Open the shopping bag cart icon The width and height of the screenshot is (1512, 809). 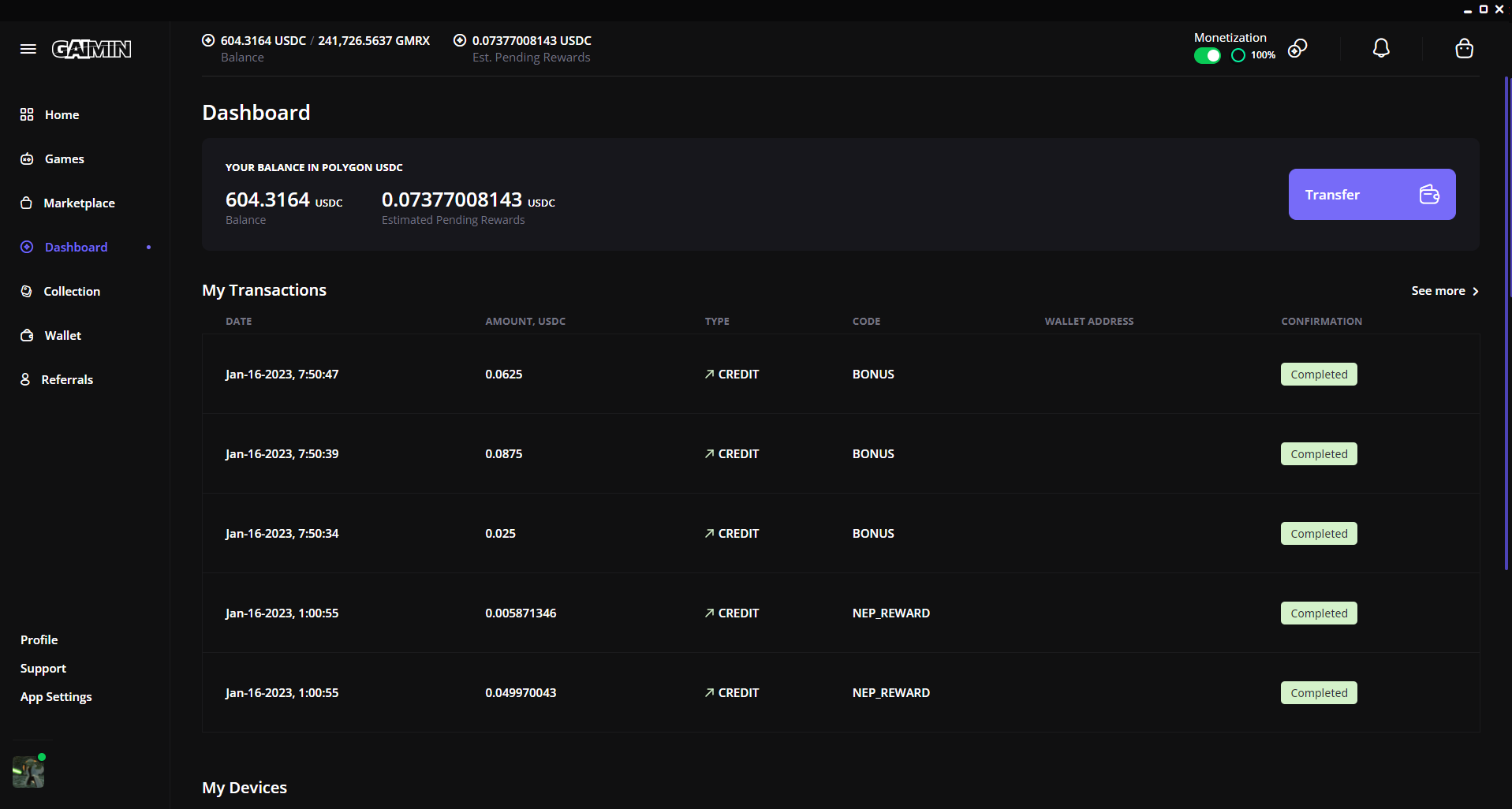1464,49
